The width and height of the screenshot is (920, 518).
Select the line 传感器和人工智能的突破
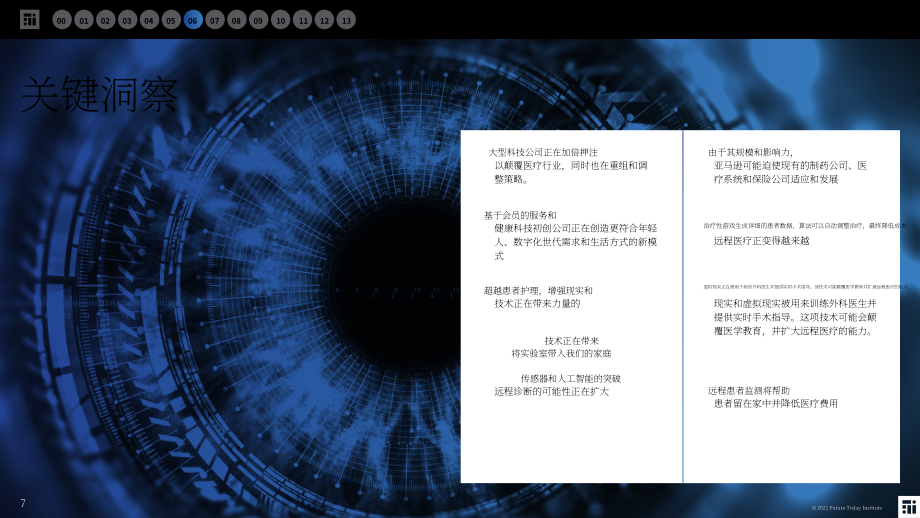pyautogui.click(x=570, y=378)
